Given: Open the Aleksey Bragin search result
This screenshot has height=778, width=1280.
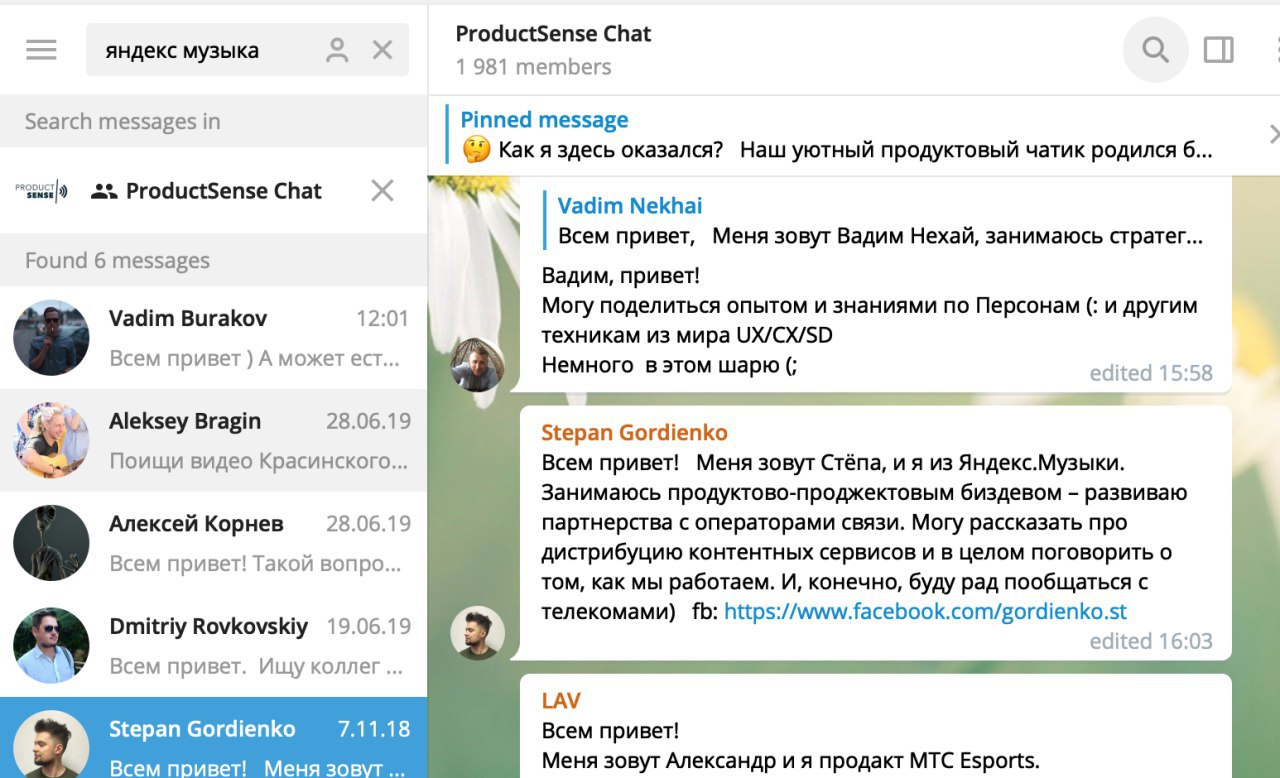Looking at the screenshot, I should pos(213,440).
